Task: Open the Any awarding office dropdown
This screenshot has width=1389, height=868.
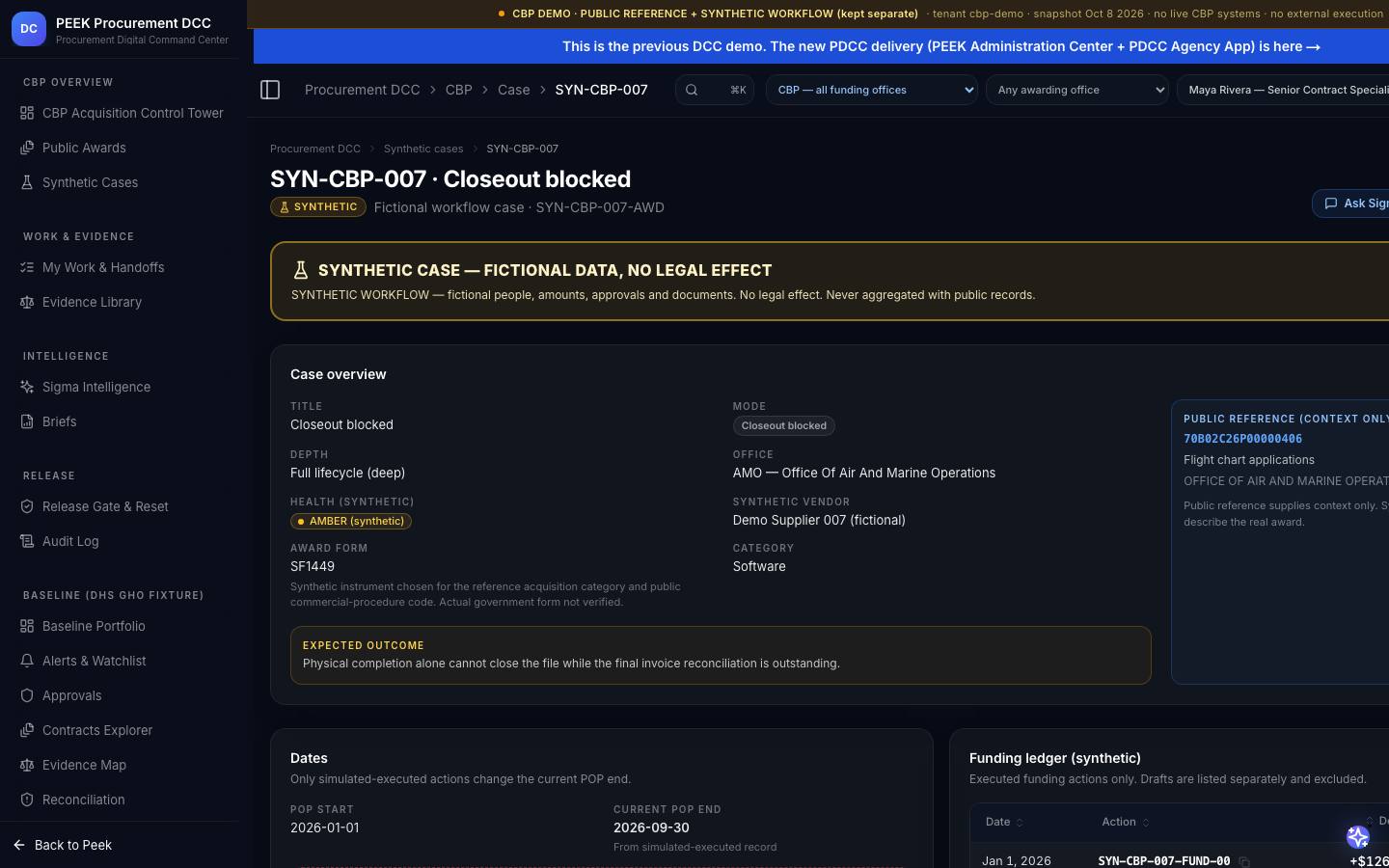Action: click(1077, 90)
